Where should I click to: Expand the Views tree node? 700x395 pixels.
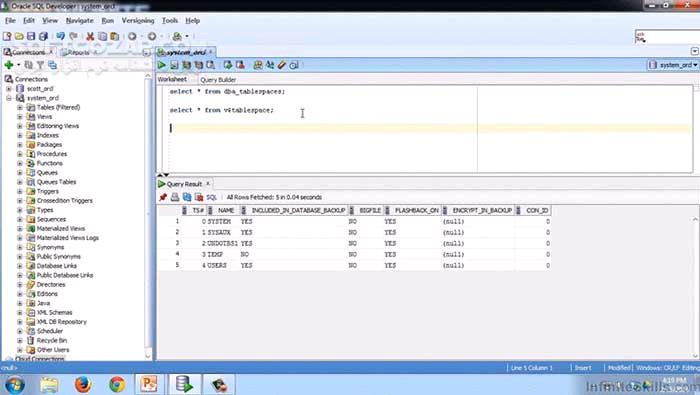20,117
